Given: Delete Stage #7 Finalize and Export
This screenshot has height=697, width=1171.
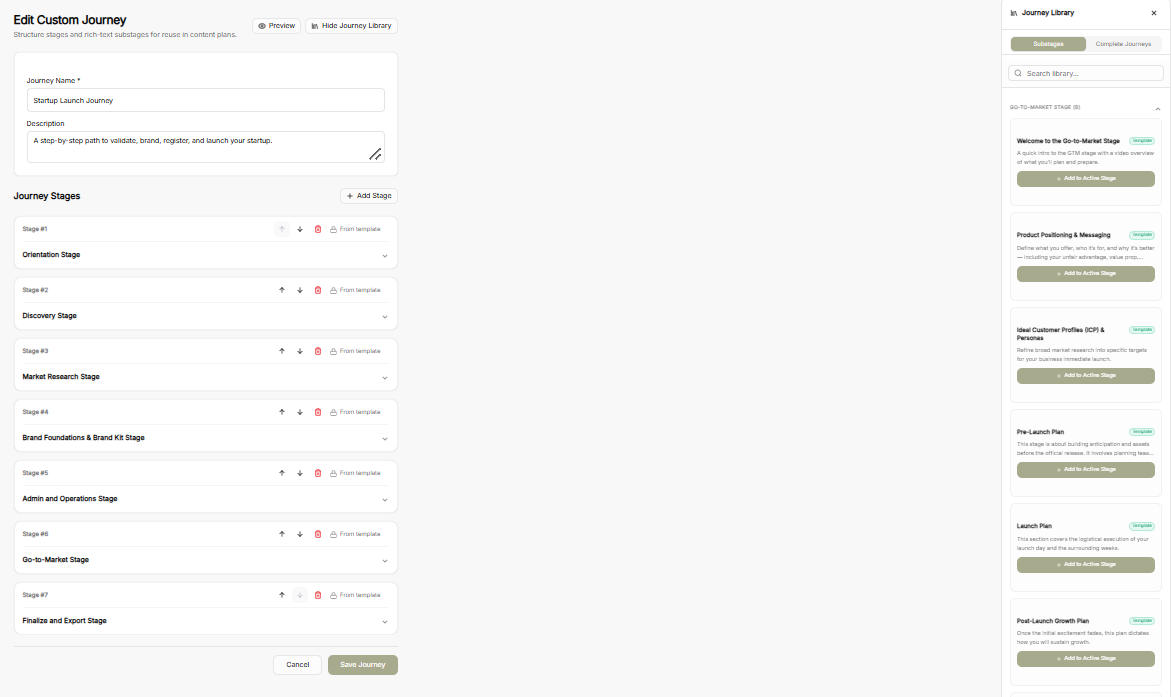Looking at the screenshot, I should pyautogui.click(x=317, y=595).
